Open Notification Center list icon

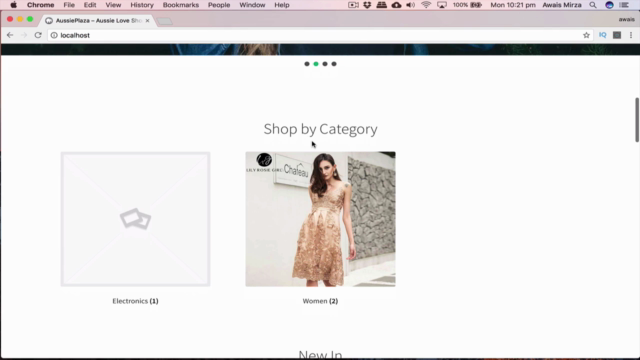click(x=624, y=5)
